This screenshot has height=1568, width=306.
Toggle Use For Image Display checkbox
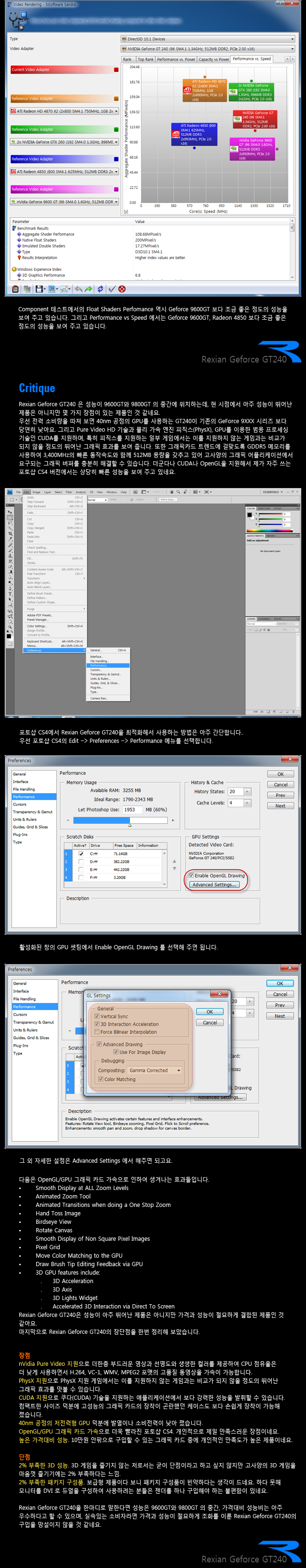tap(116, 1052)
